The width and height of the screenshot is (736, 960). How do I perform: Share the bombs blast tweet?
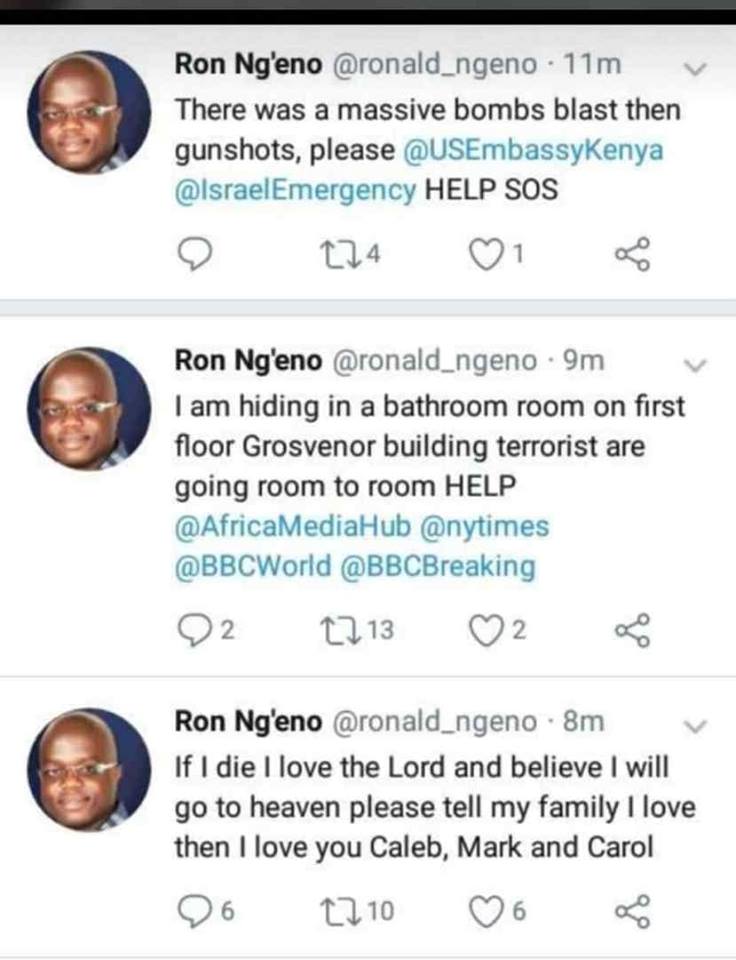pyautogui.click(x=632, y=257)
